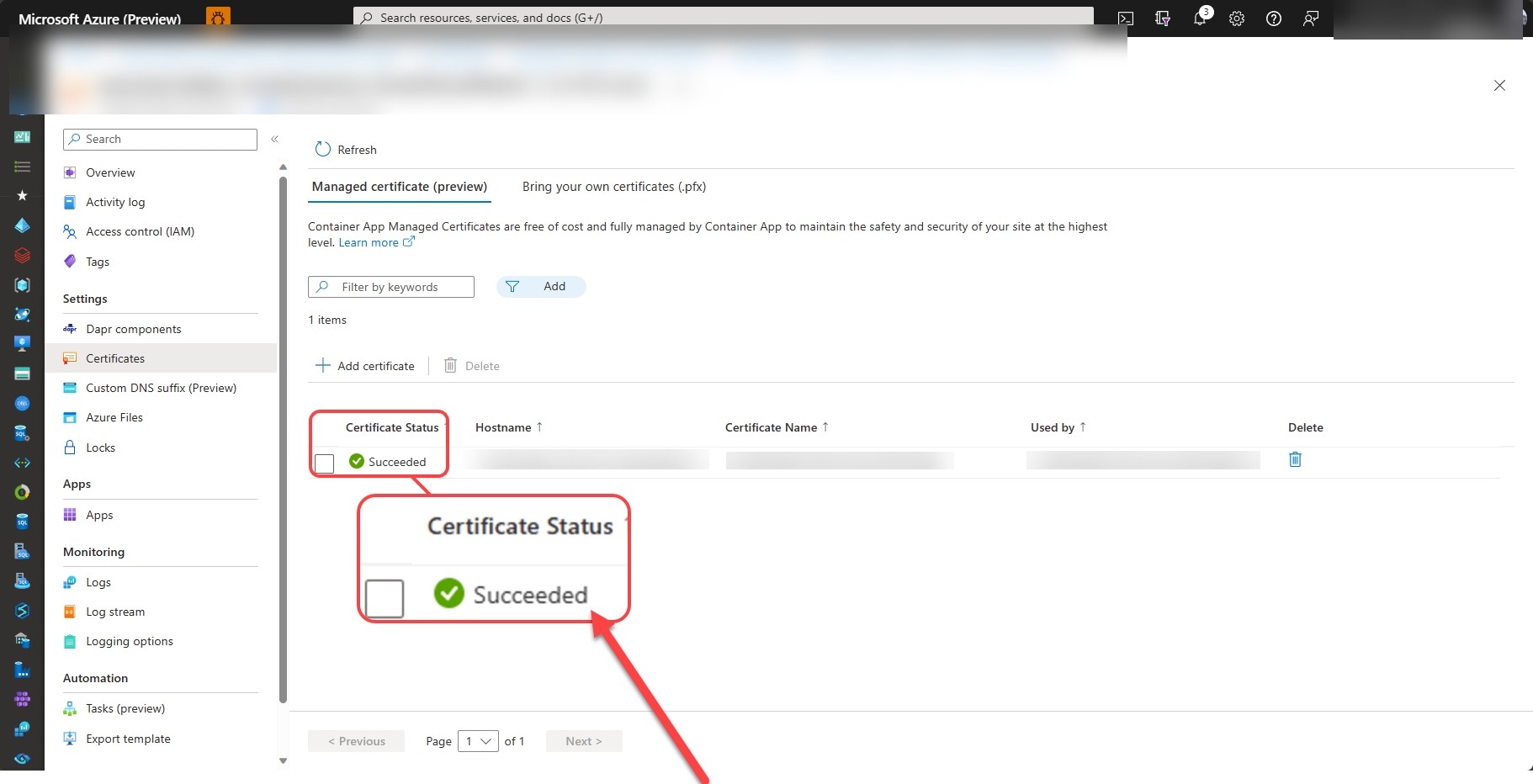1533x784 pixels.
Task: Open portal settings with the gear icon
Action: click(1237, 18)
